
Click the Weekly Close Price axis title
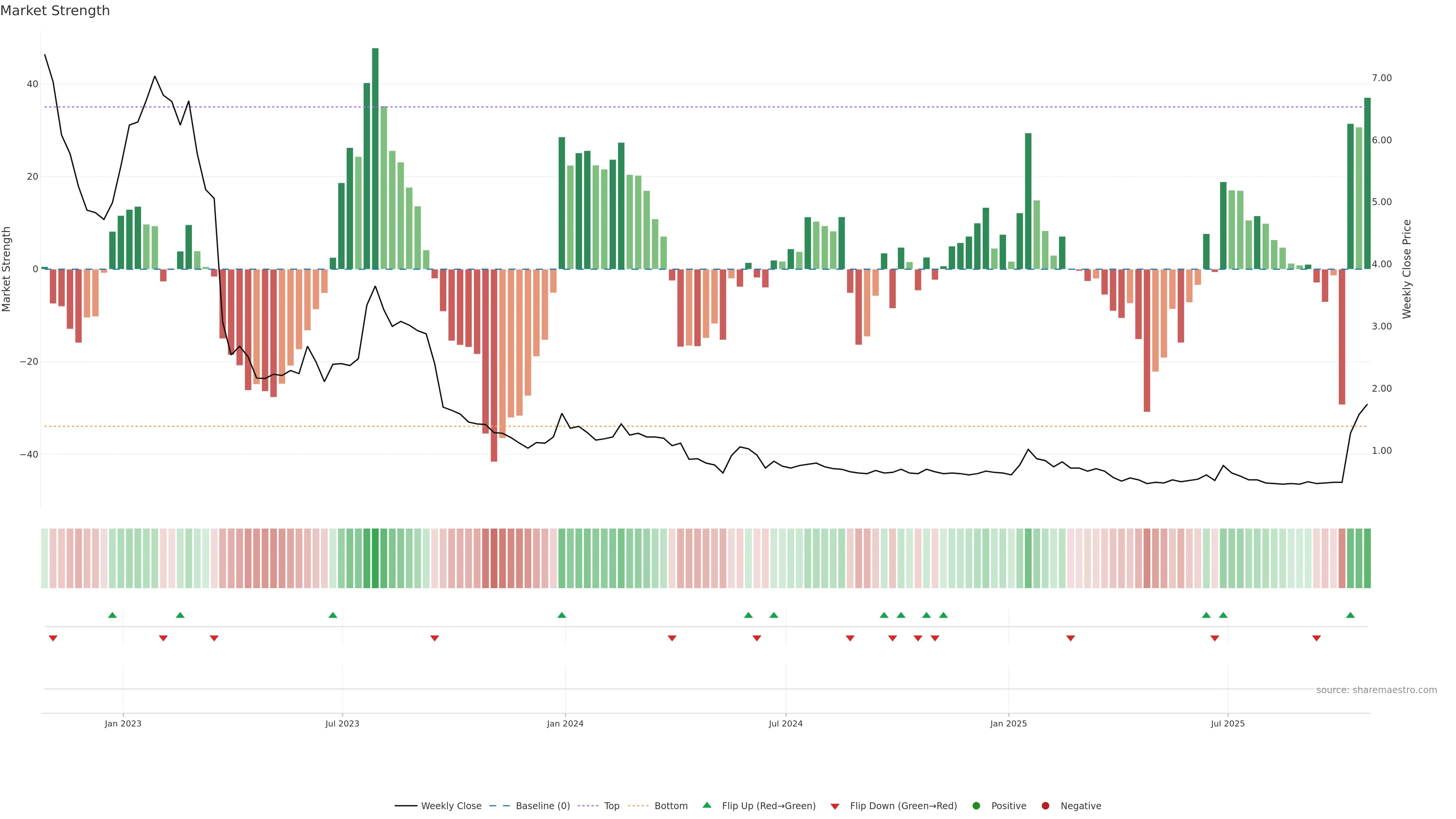pyautogui.click(x=1407, y=269)
